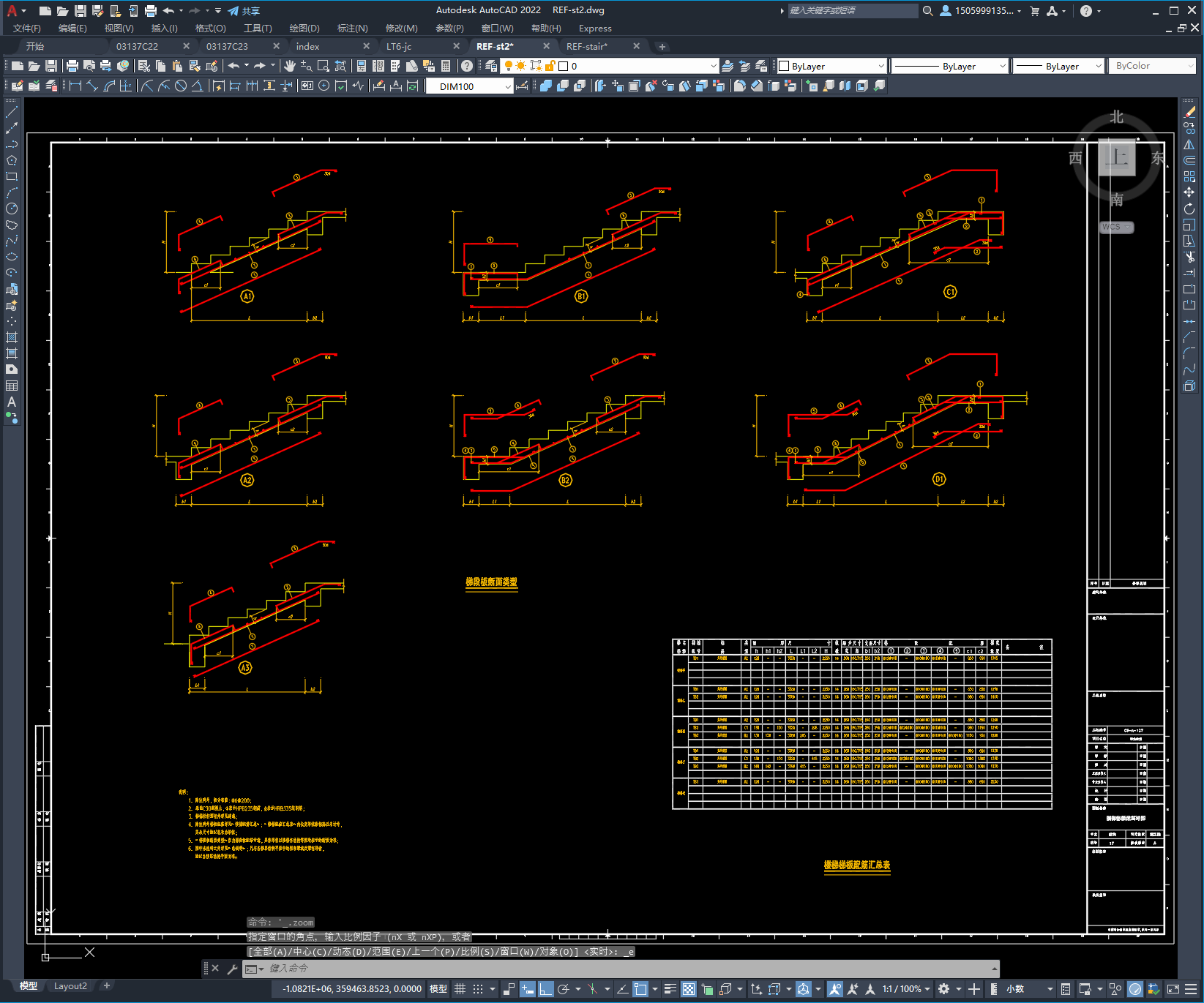The width and height of the screenshot is (1204, 1003).
Task: Toggle Ortho mode in the status bar
Action: tap(545, 989)
